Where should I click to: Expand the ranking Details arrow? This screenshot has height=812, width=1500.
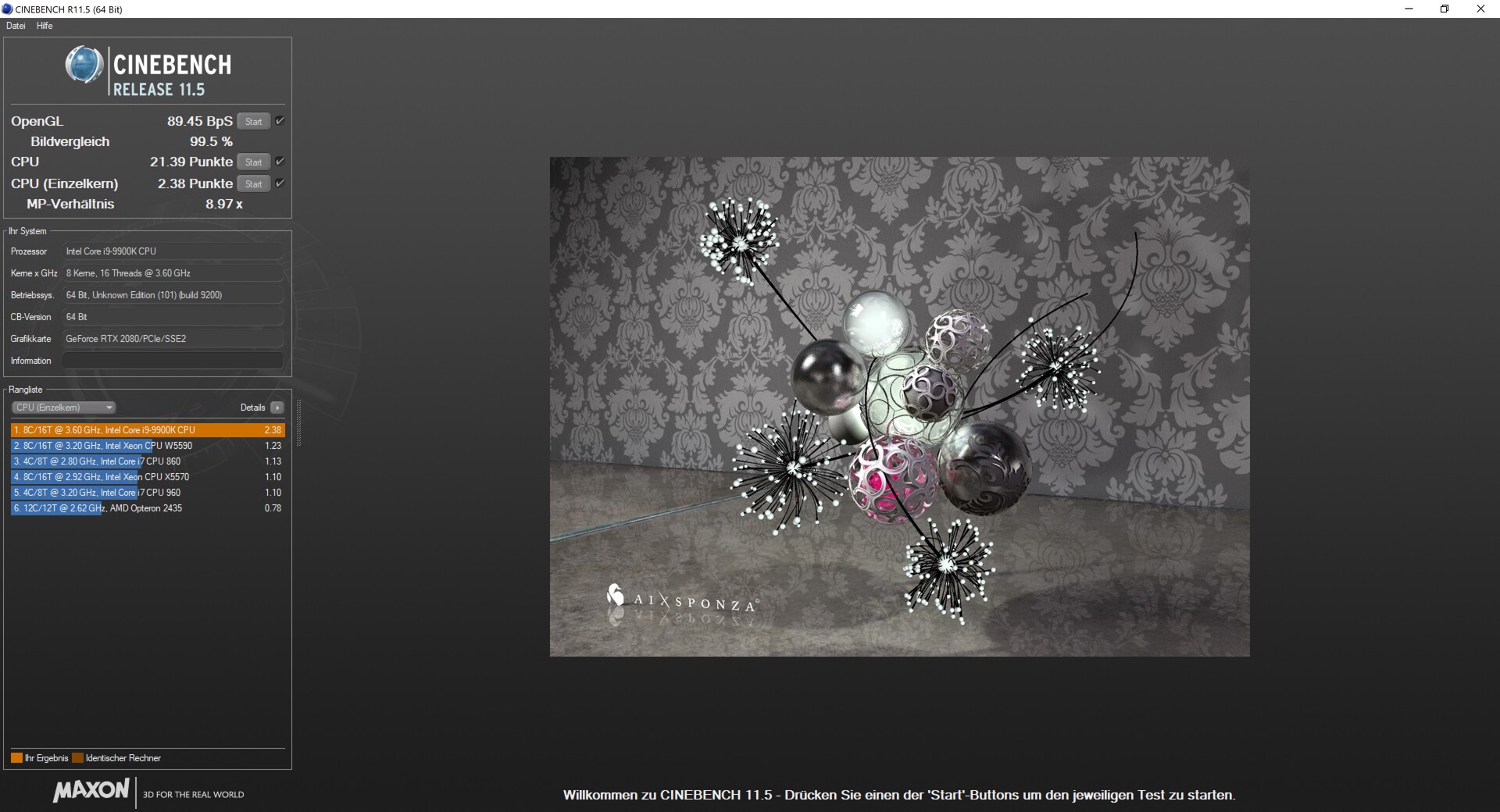(x=277, y=408)
